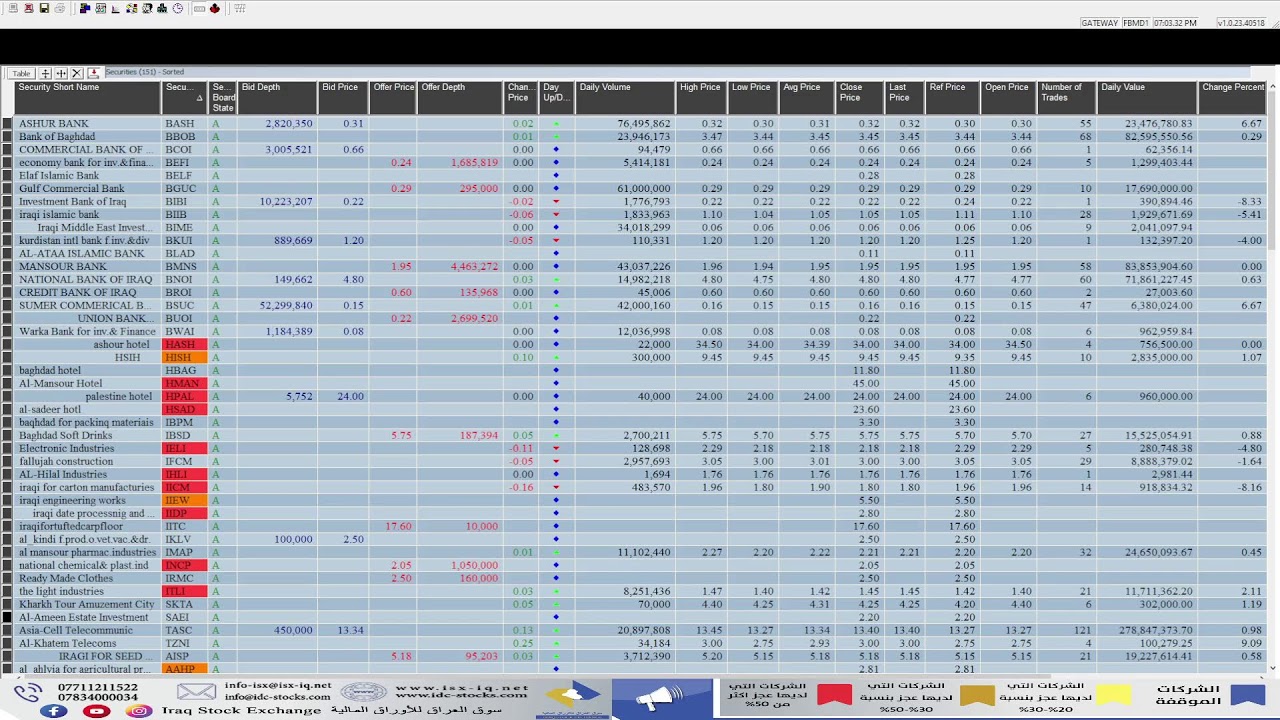Click the greyed printer icon in toolbar

click(x=59, y=8)
